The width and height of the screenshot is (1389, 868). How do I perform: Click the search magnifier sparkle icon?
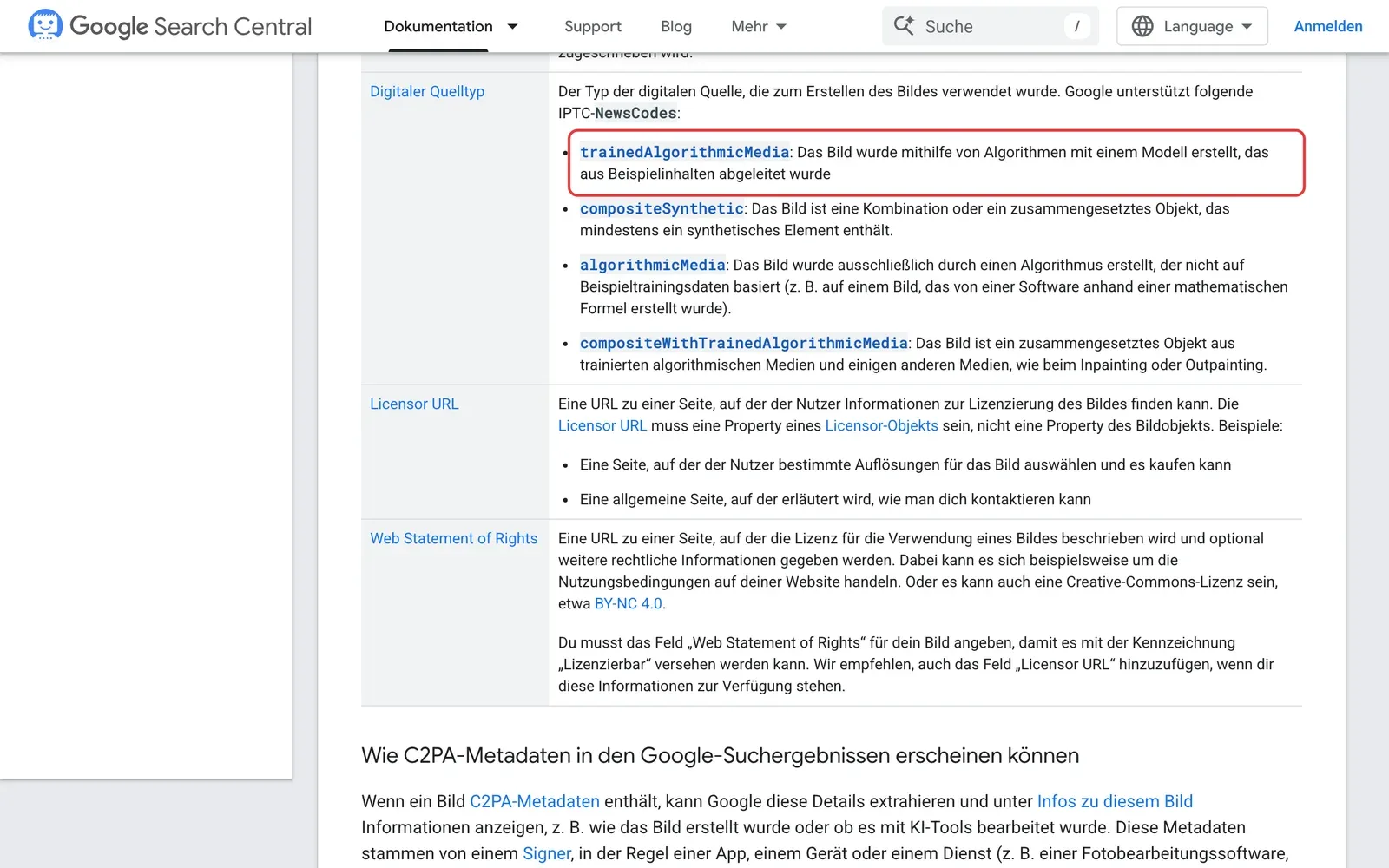click(904, 26)
